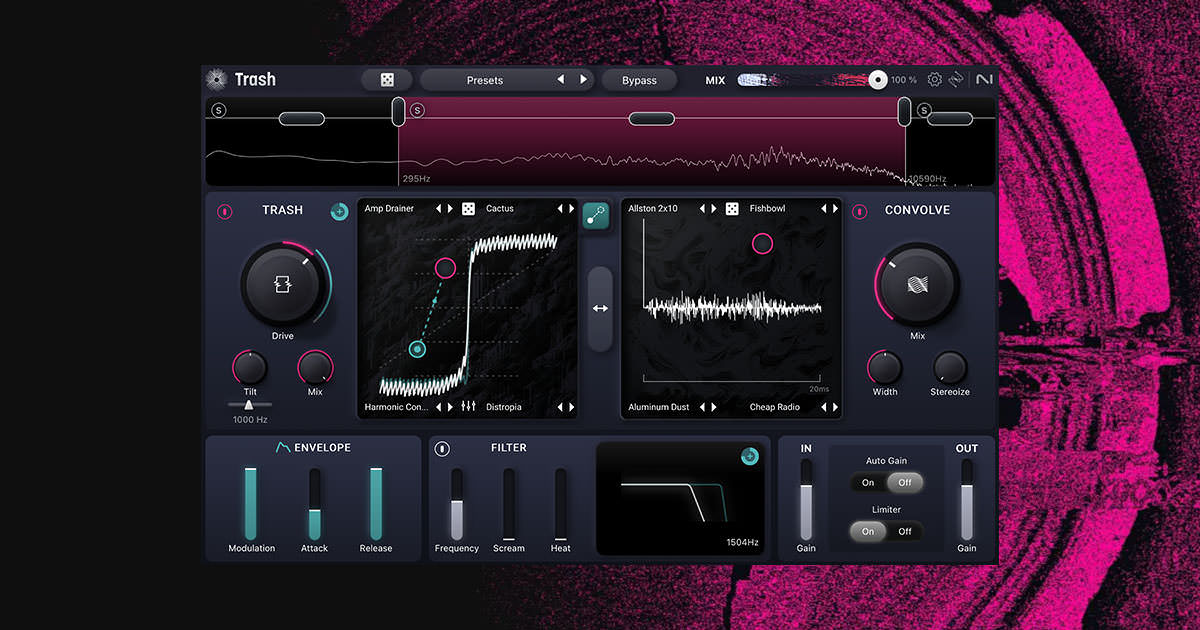1200x630 pixels.
Task: Click the Trash modulation teal circle icon
Action: (339, 211)
